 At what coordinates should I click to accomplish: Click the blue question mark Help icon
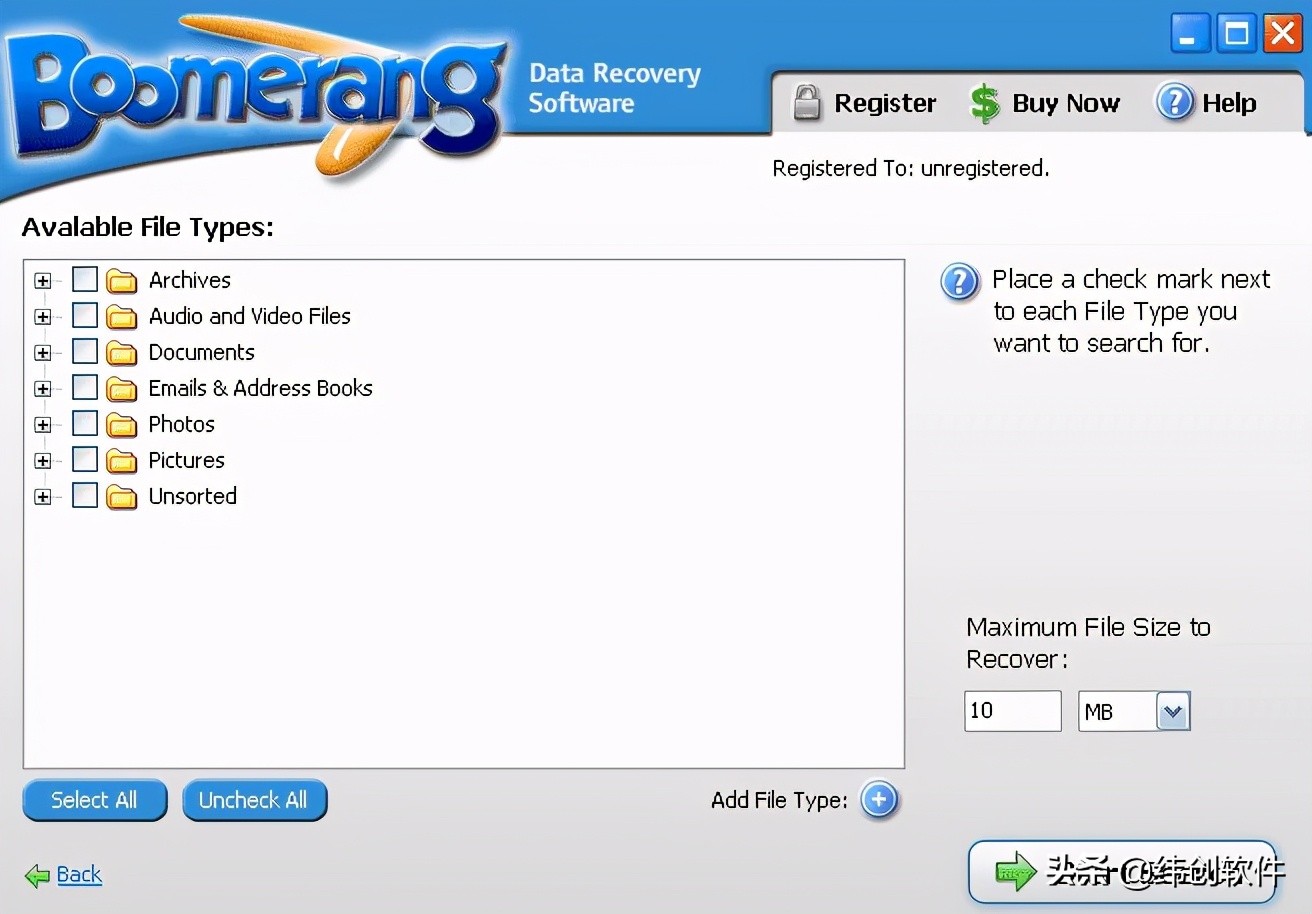point(1175,102)
